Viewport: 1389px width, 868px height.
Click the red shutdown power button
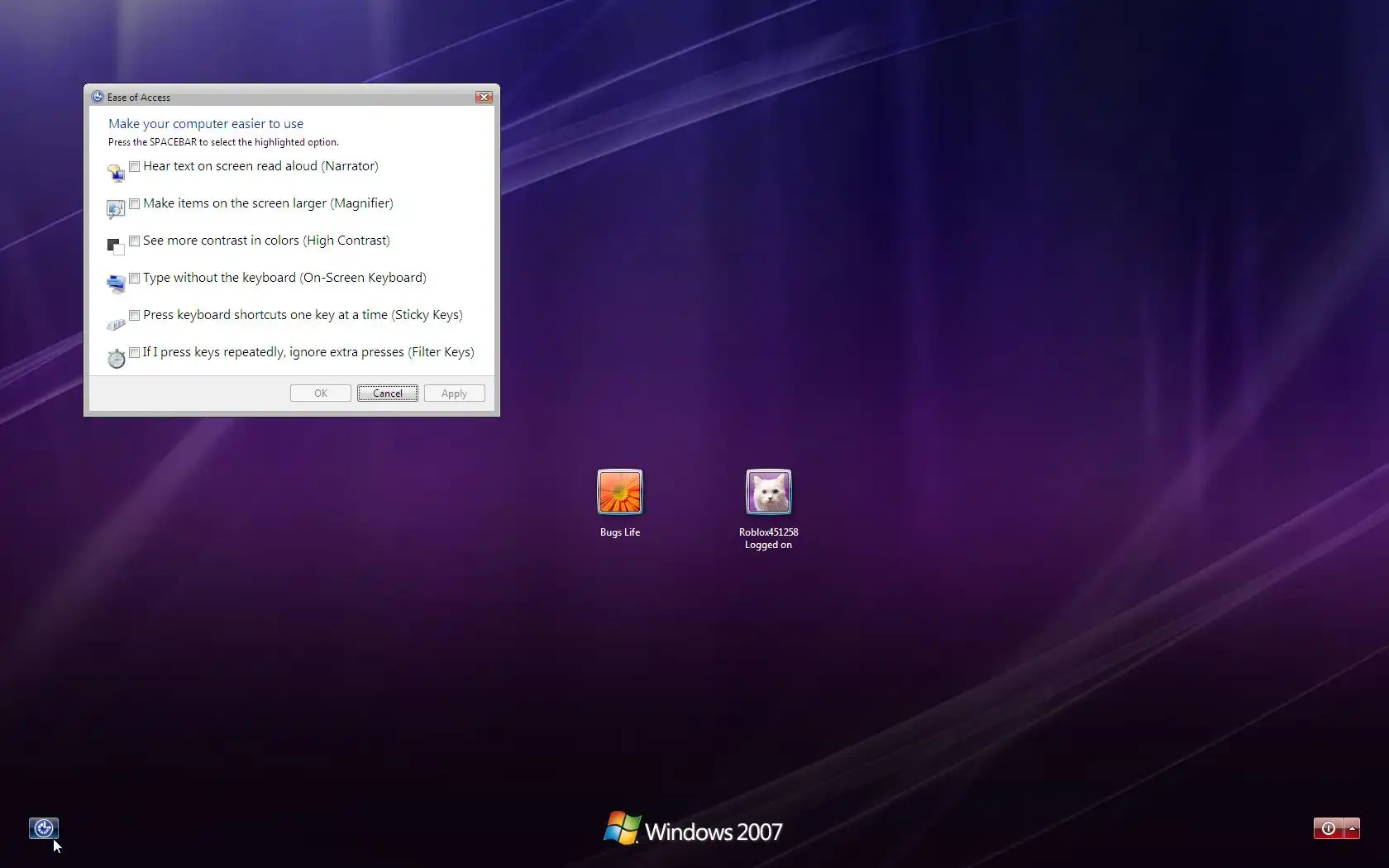click(1329, 828)
